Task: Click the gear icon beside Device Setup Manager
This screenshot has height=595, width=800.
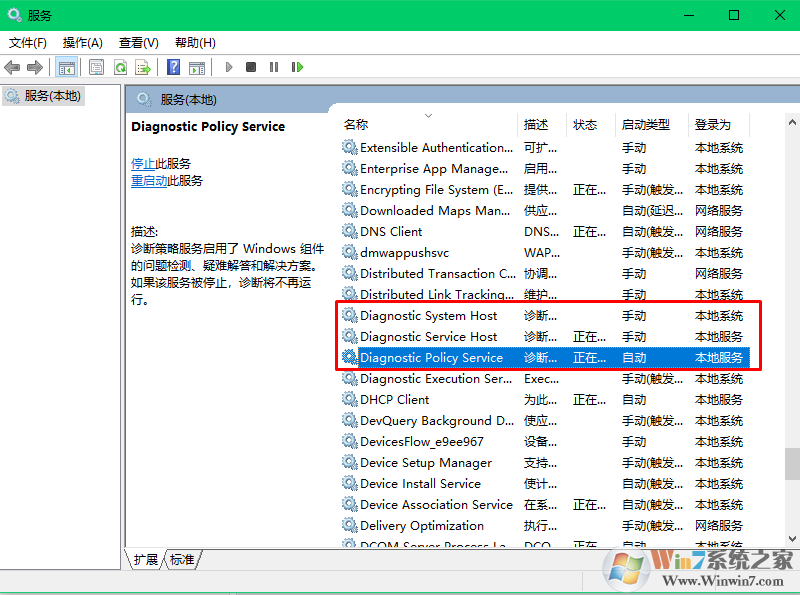Action: click(x=349, y=462)
